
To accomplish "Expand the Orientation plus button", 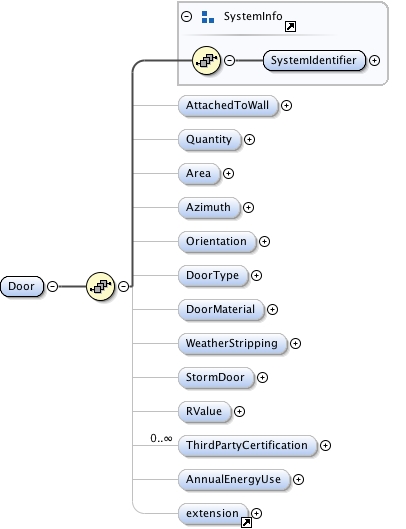I will tap(264, 241).
